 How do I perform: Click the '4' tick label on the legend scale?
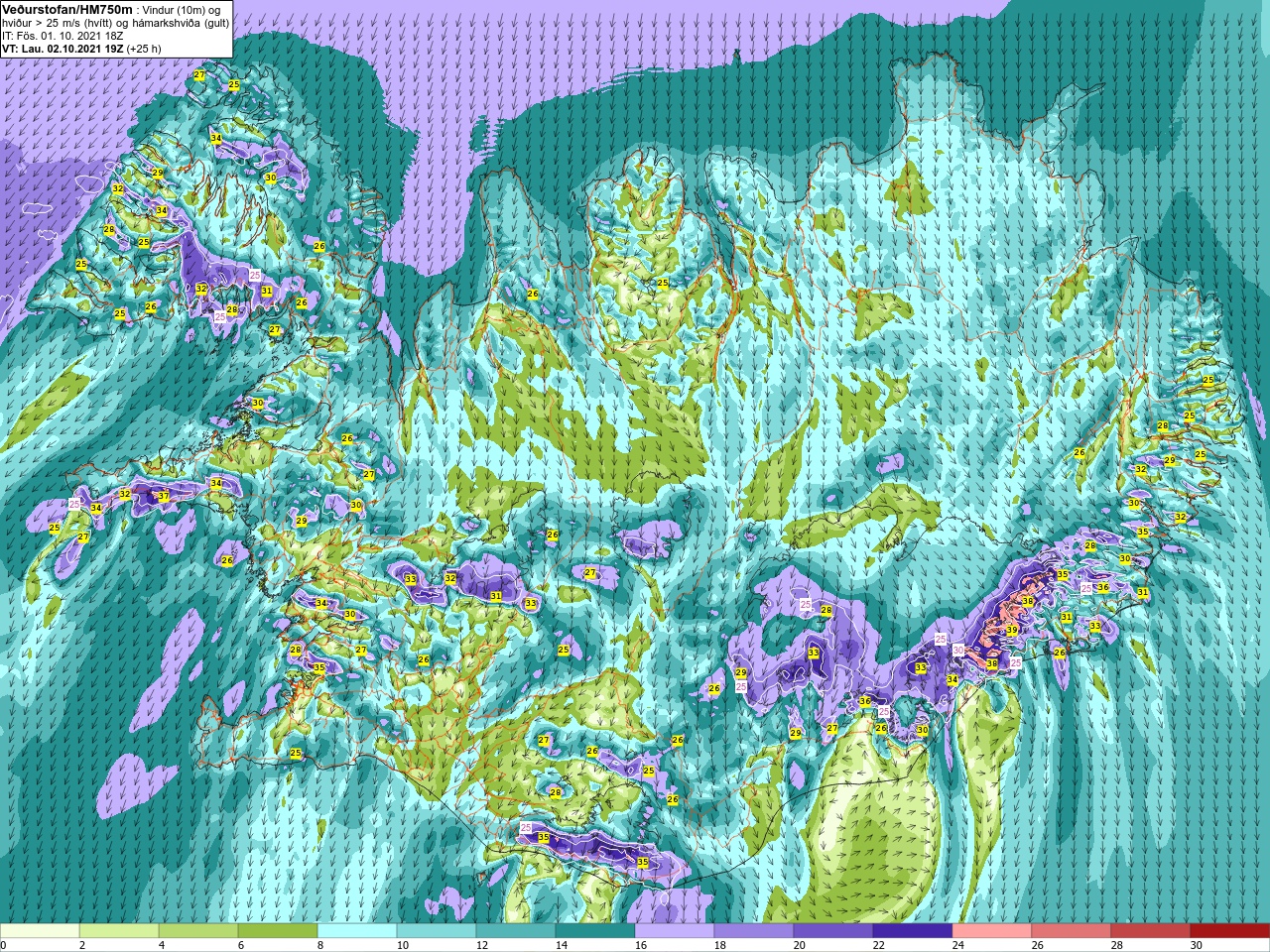tap(162, 945)
